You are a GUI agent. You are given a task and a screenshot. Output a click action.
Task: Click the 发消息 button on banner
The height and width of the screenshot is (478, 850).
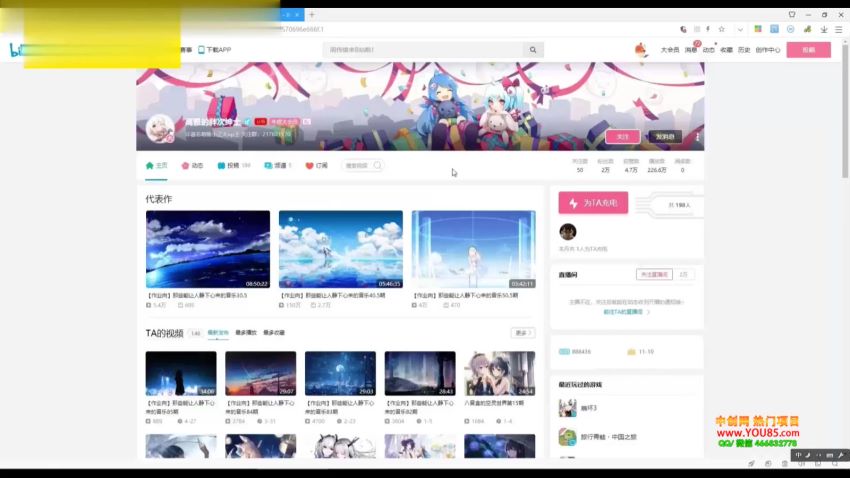665,137
